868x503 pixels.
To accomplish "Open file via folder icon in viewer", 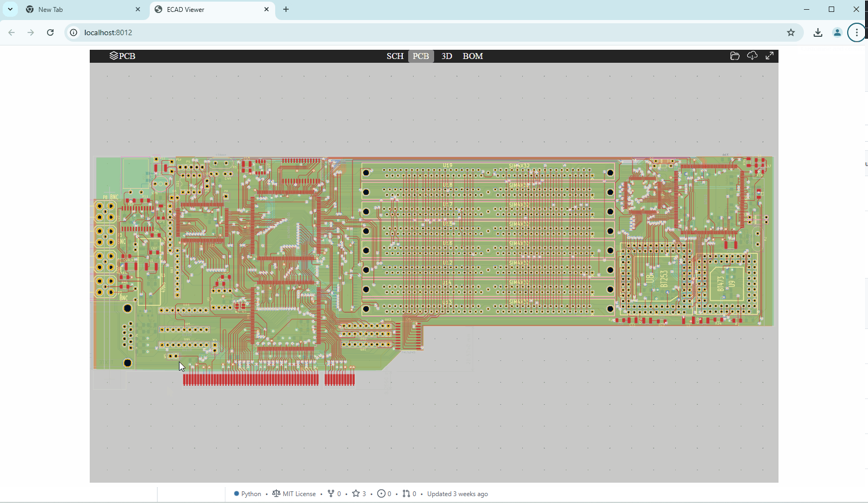I will pos(734,56).
